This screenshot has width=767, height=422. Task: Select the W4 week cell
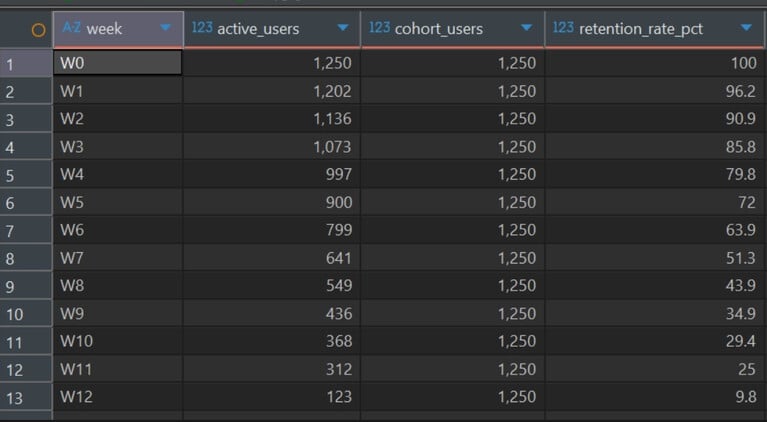[118, 175]
